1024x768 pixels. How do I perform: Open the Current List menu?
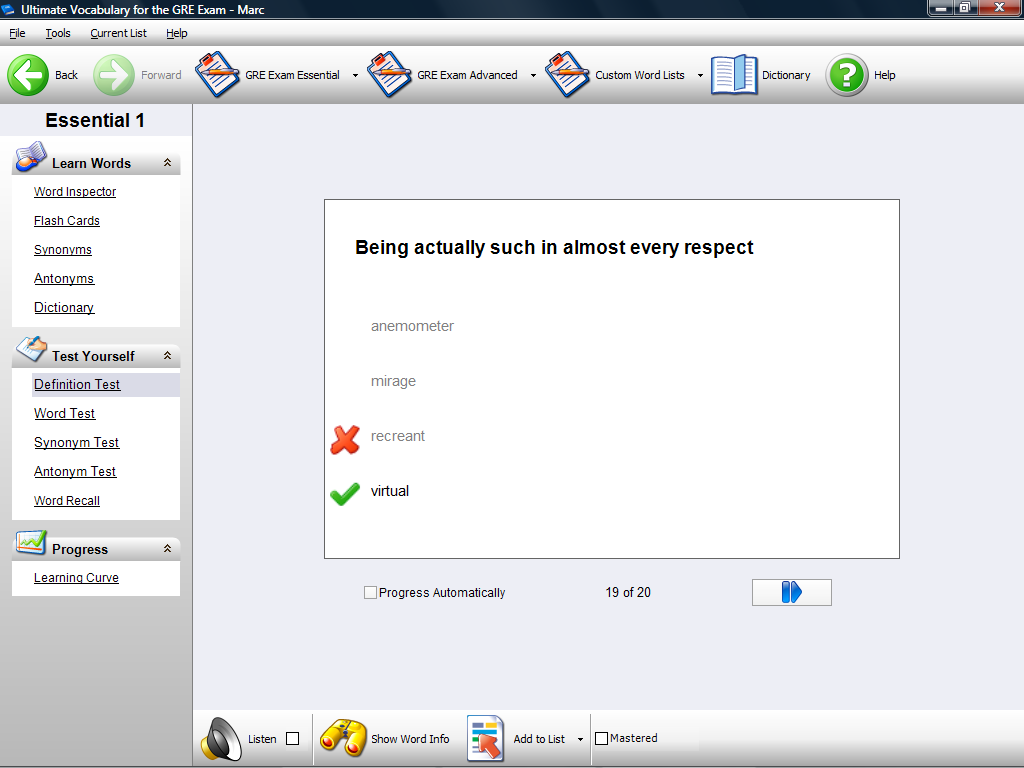118,33
